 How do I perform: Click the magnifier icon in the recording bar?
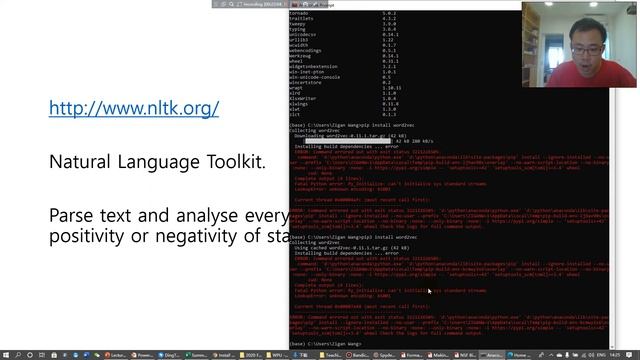231,4
